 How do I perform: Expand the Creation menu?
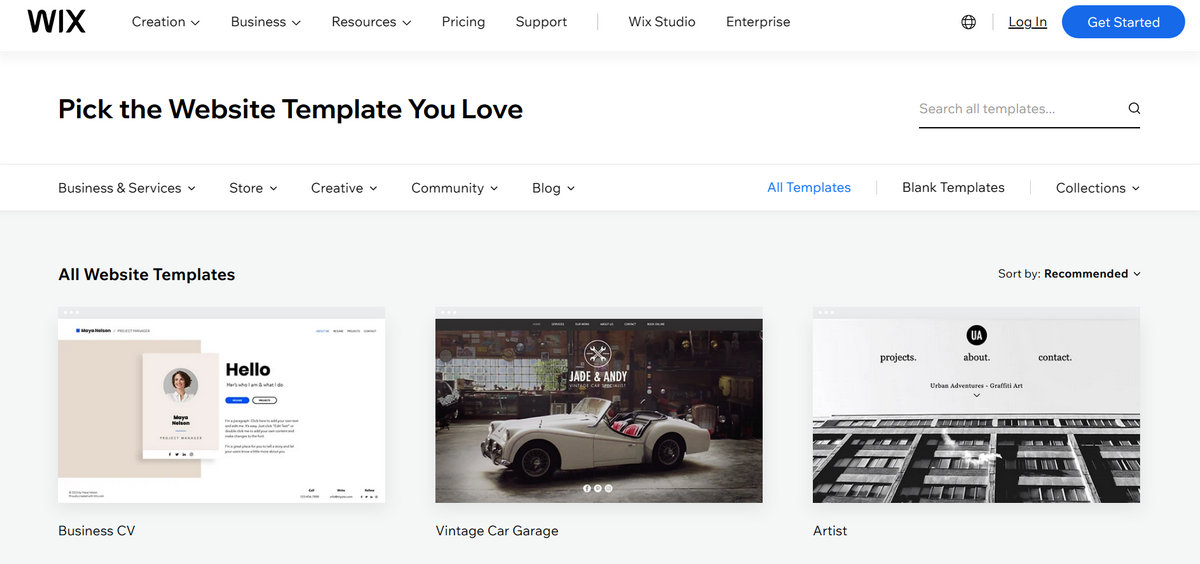pyautogui.click(x=166, y=22)
